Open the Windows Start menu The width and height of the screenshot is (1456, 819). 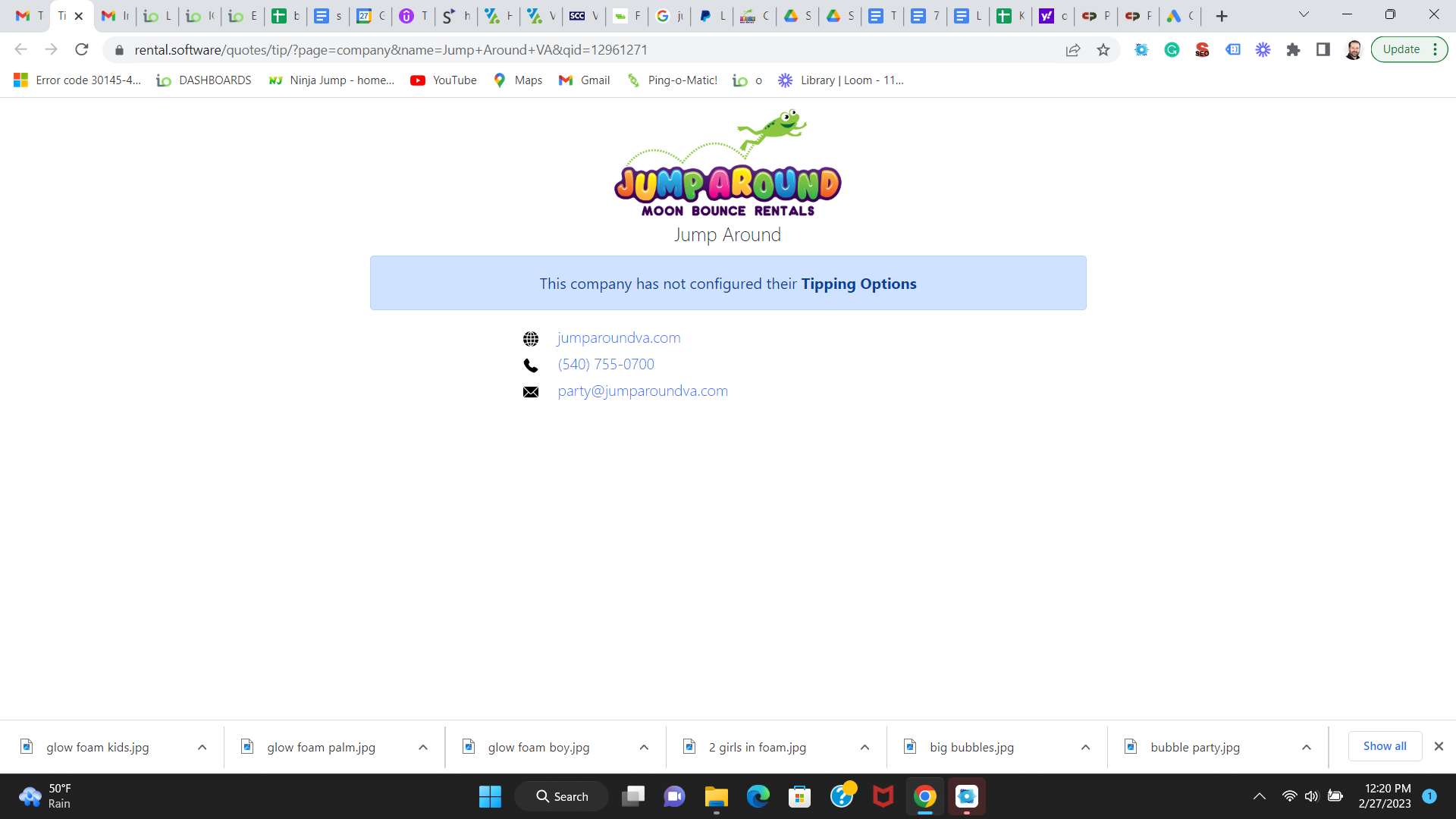click(x=490, y=796)
